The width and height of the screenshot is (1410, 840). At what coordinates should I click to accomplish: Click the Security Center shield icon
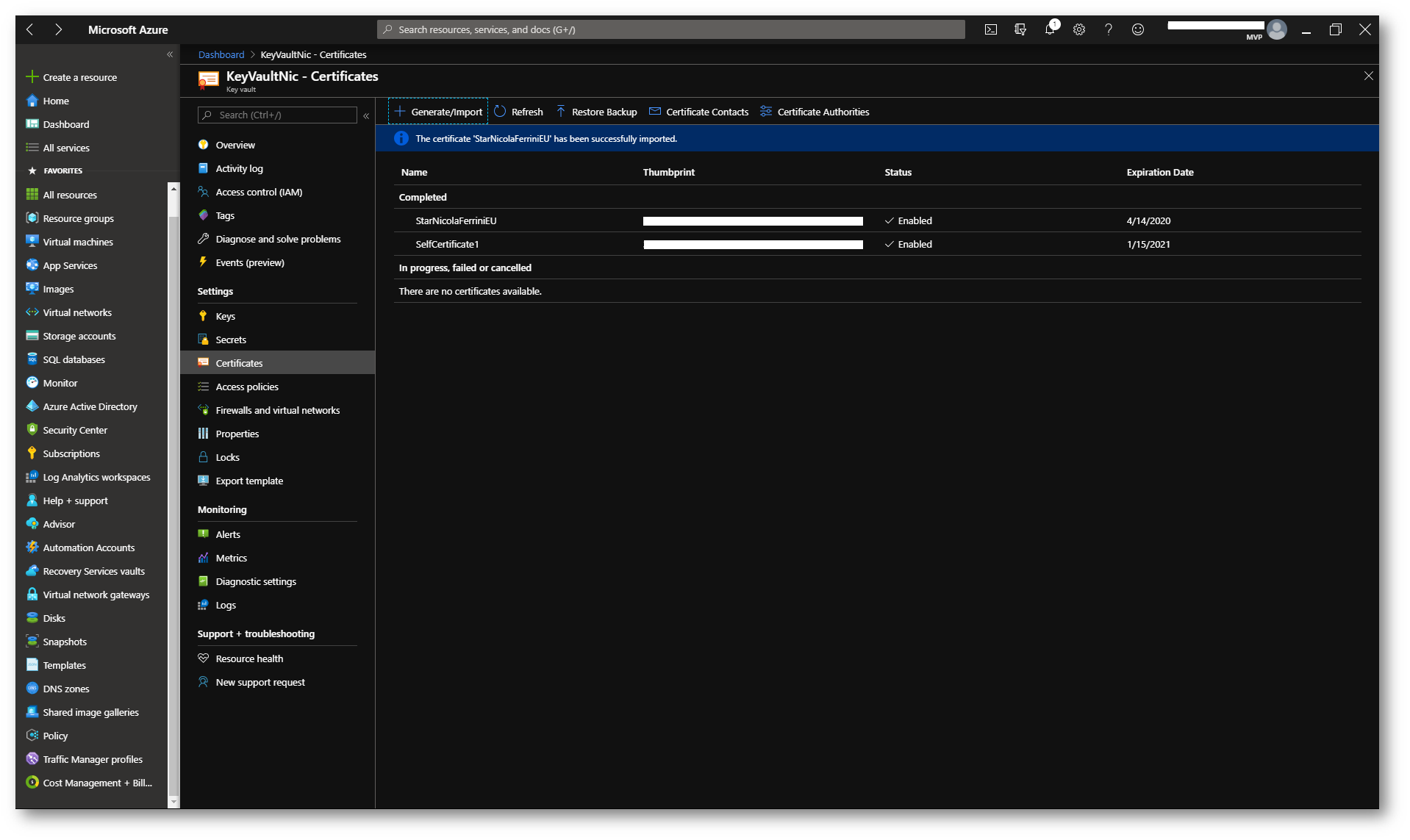pos(32,429)
